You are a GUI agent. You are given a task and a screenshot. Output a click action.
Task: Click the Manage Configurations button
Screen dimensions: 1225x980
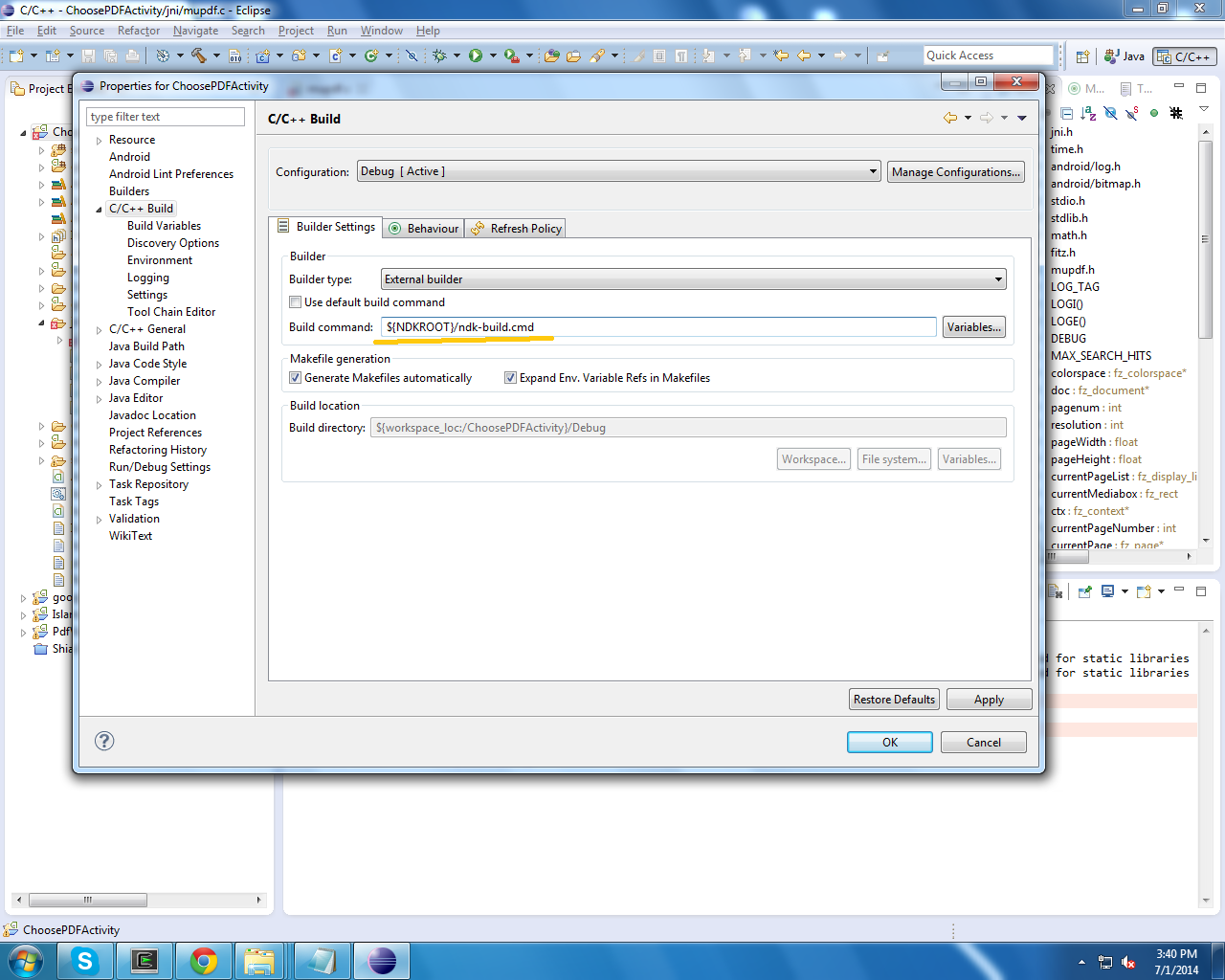pos(956,172)
